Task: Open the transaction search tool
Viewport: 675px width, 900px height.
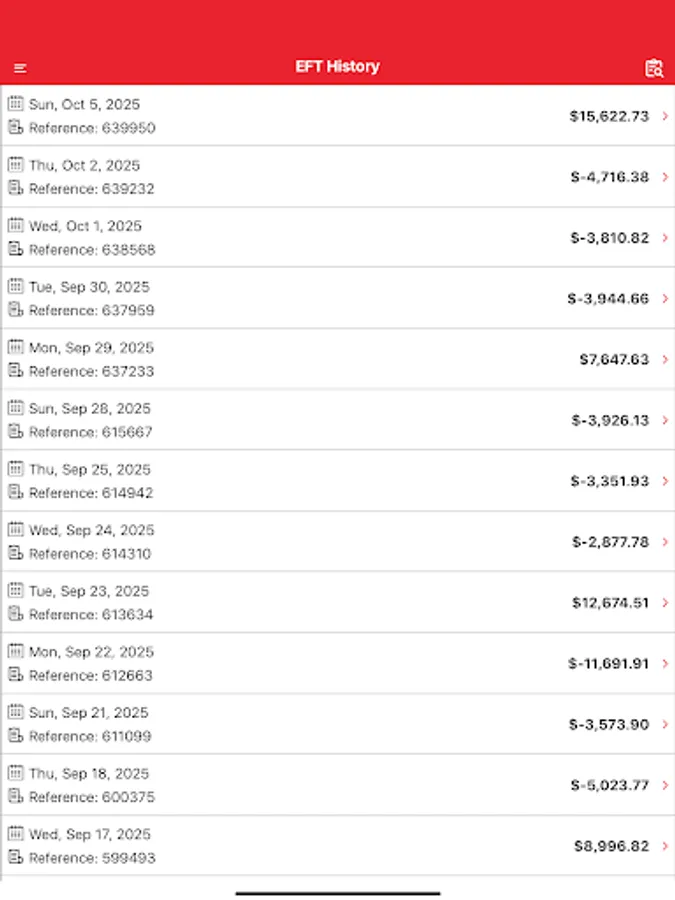Action: click(654, 67)
